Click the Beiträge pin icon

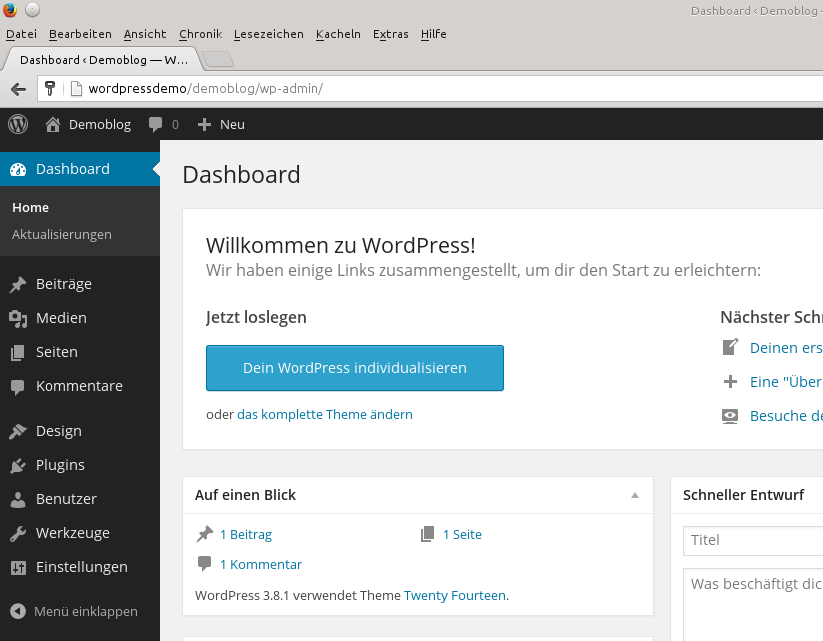tap(18, 284)
